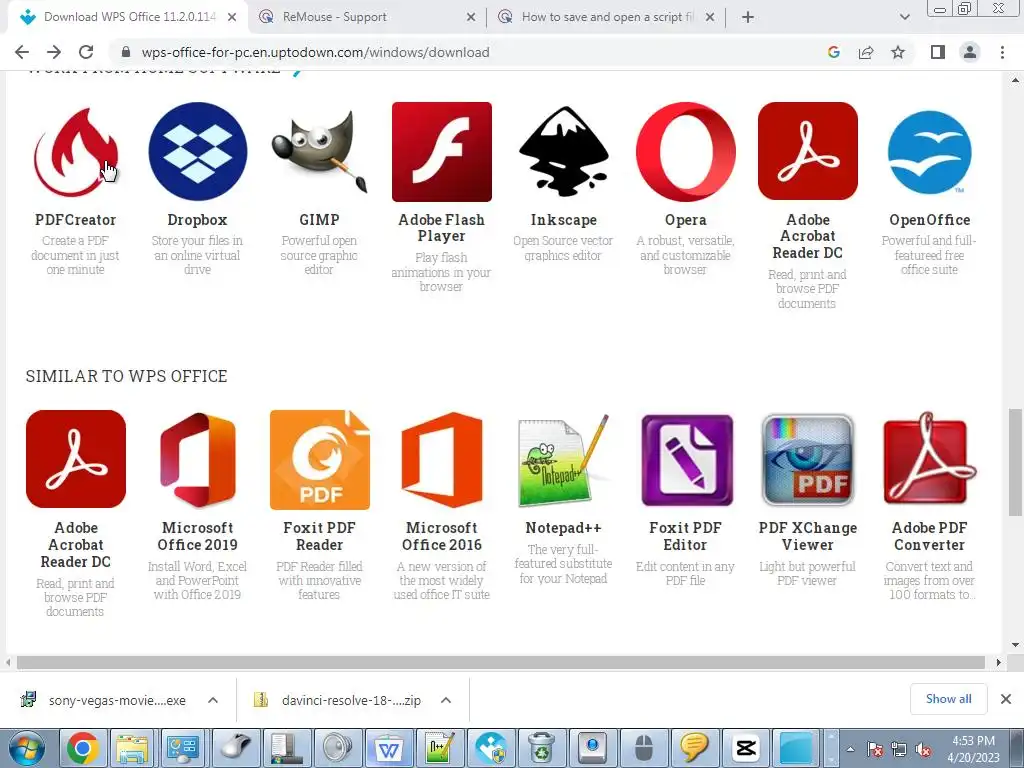Screen dimensions: 1024x768
Task: Expand options for sony-vegas-movie exe download
Action: click(212, 700)
